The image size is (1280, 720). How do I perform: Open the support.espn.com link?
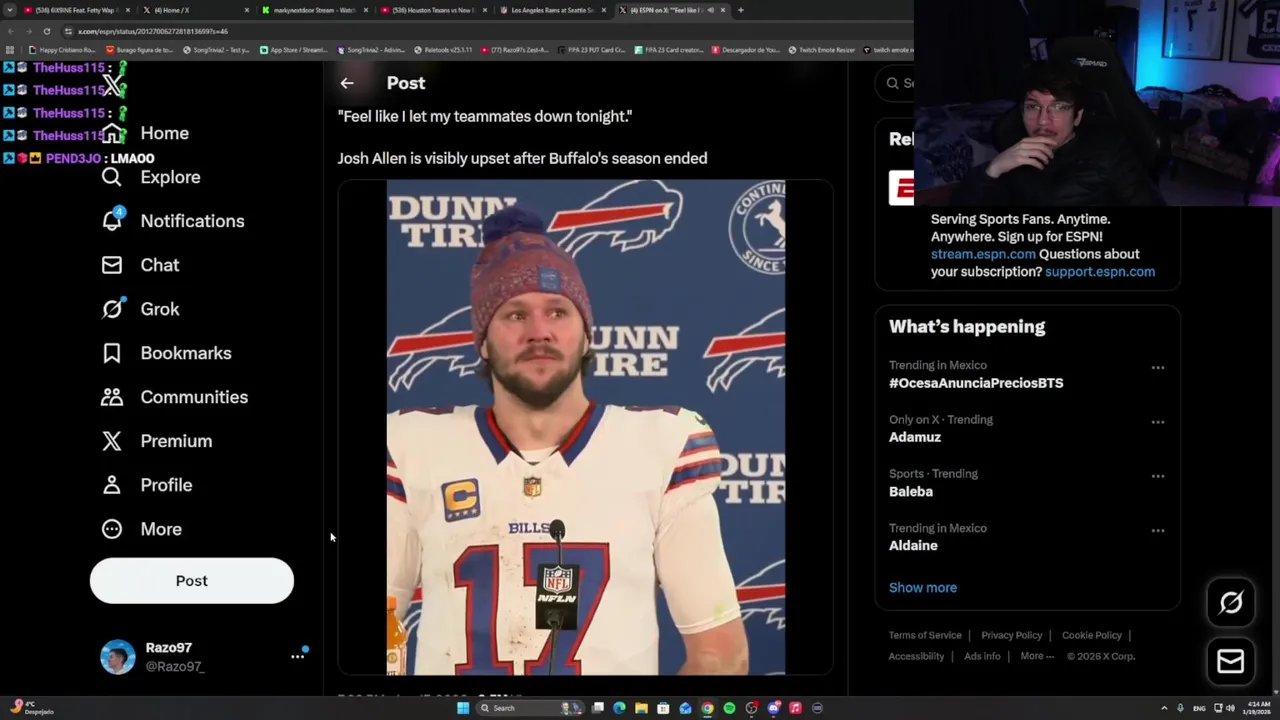coord(1099,272)
